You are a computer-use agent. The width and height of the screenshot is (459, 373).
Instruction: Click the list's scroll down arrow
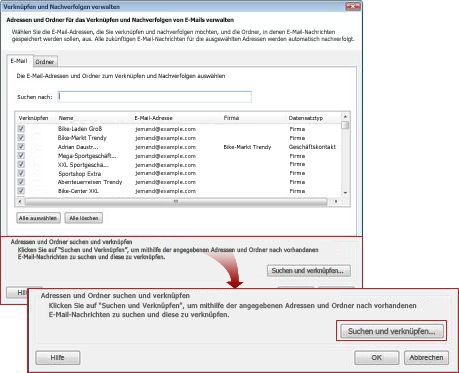(345, 193)
